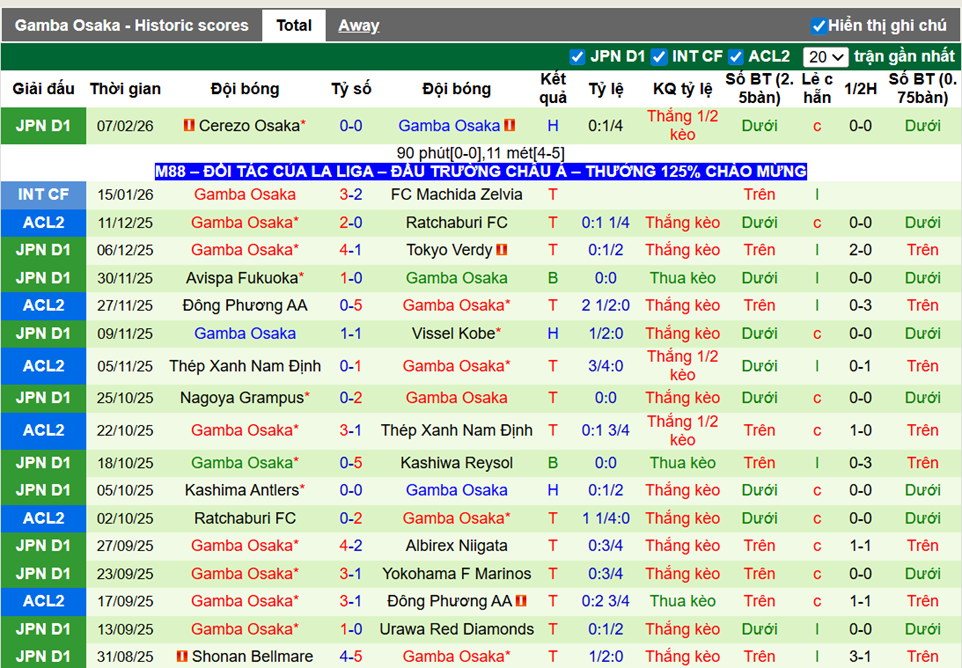Click Thép Xanh Nam Định home team on 05/11/25

coord(245,366)
